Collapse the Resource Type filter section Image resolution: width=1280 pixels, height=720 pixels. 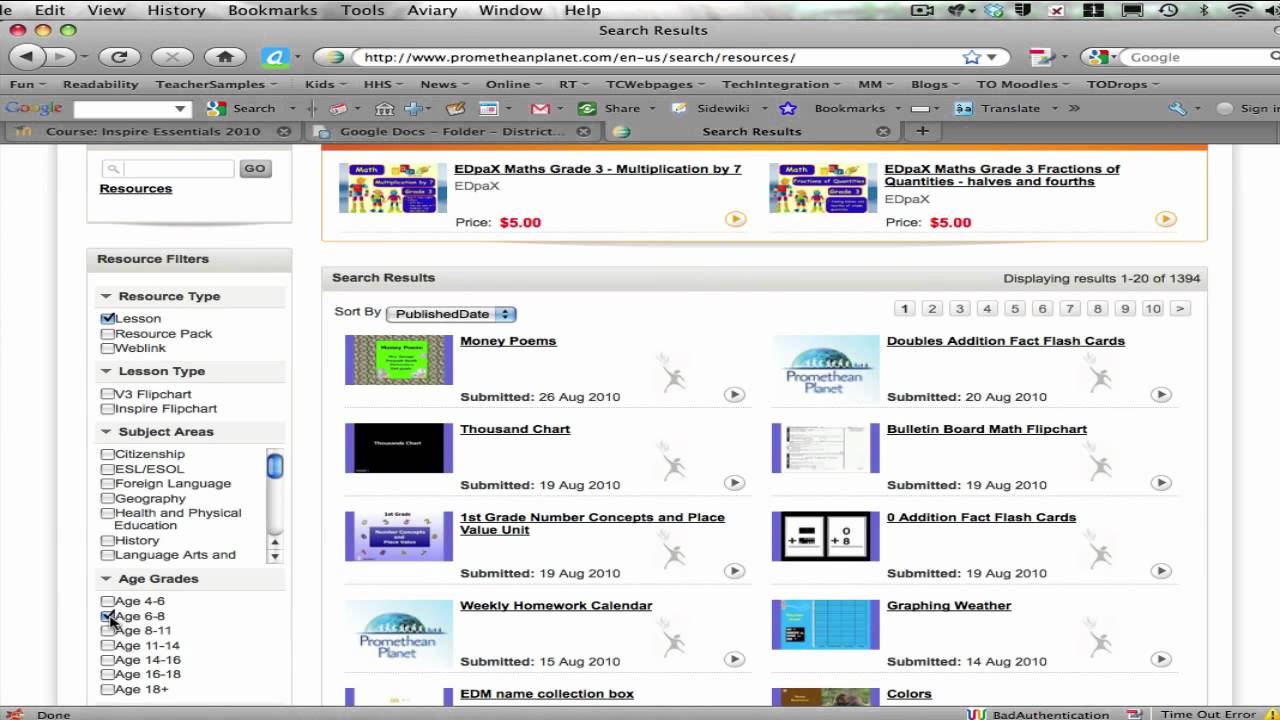click(x=105, y=296)
